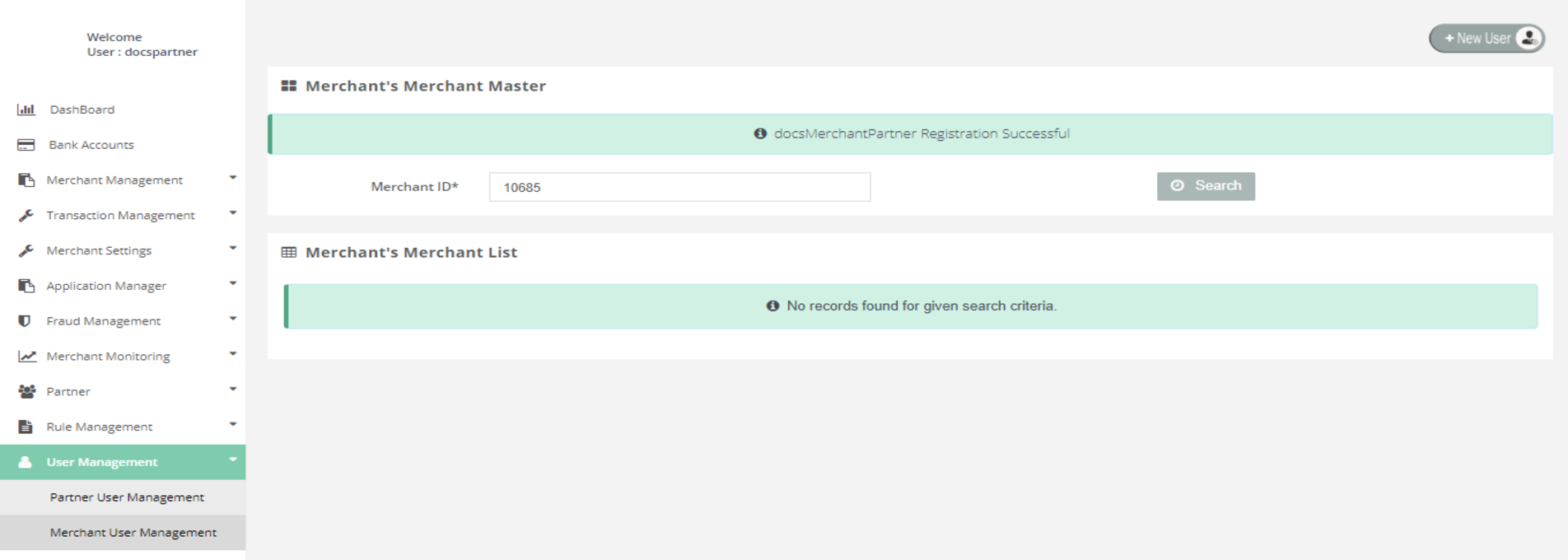Image resolution: width=1568 pixels, height=560 pixels.
Task: Click the Merchant Monitoring line chart icon
Action: (27, 357)
